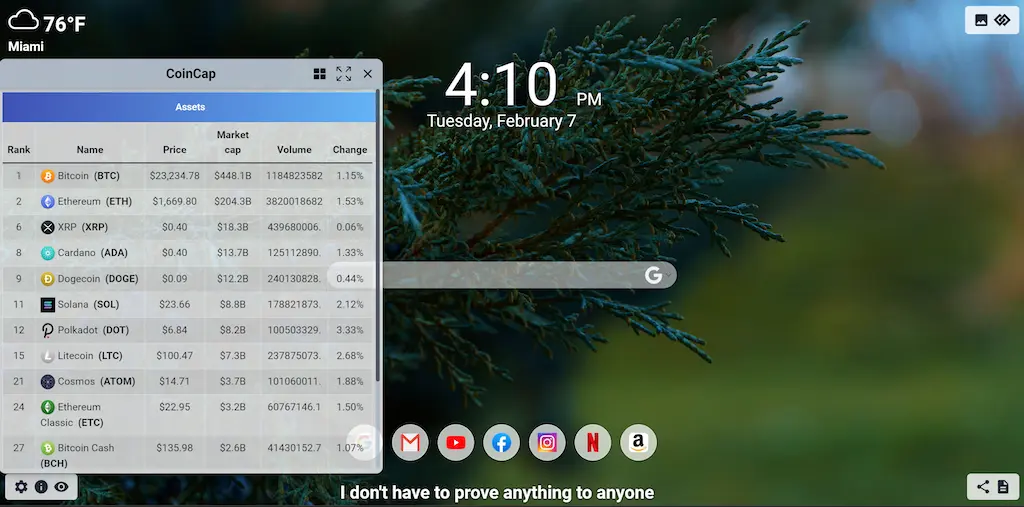1024x507 pixels.
Task: Open the Instagram shortcut
Action: tap(547, 443)
